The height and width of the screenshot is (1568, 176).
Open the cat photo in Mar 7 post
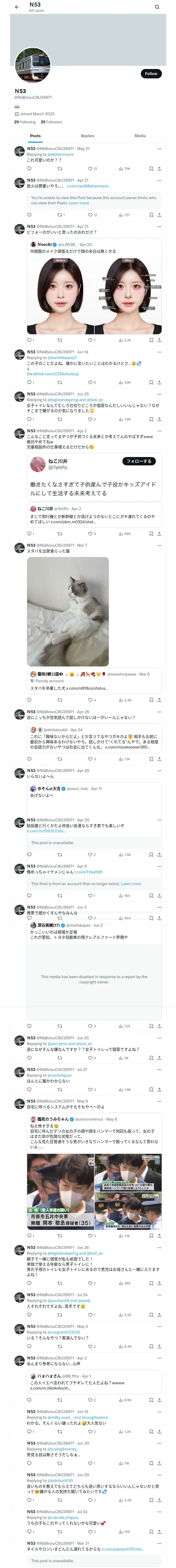click(68, 612)
